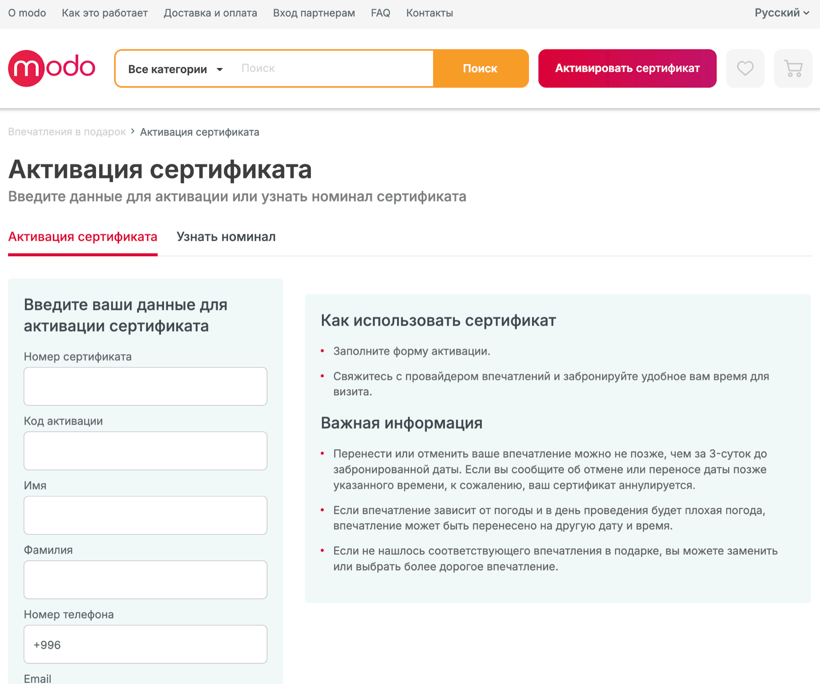Click the Номер сертификата input field
Screen dimensions: 820x684
coord(145,386)
